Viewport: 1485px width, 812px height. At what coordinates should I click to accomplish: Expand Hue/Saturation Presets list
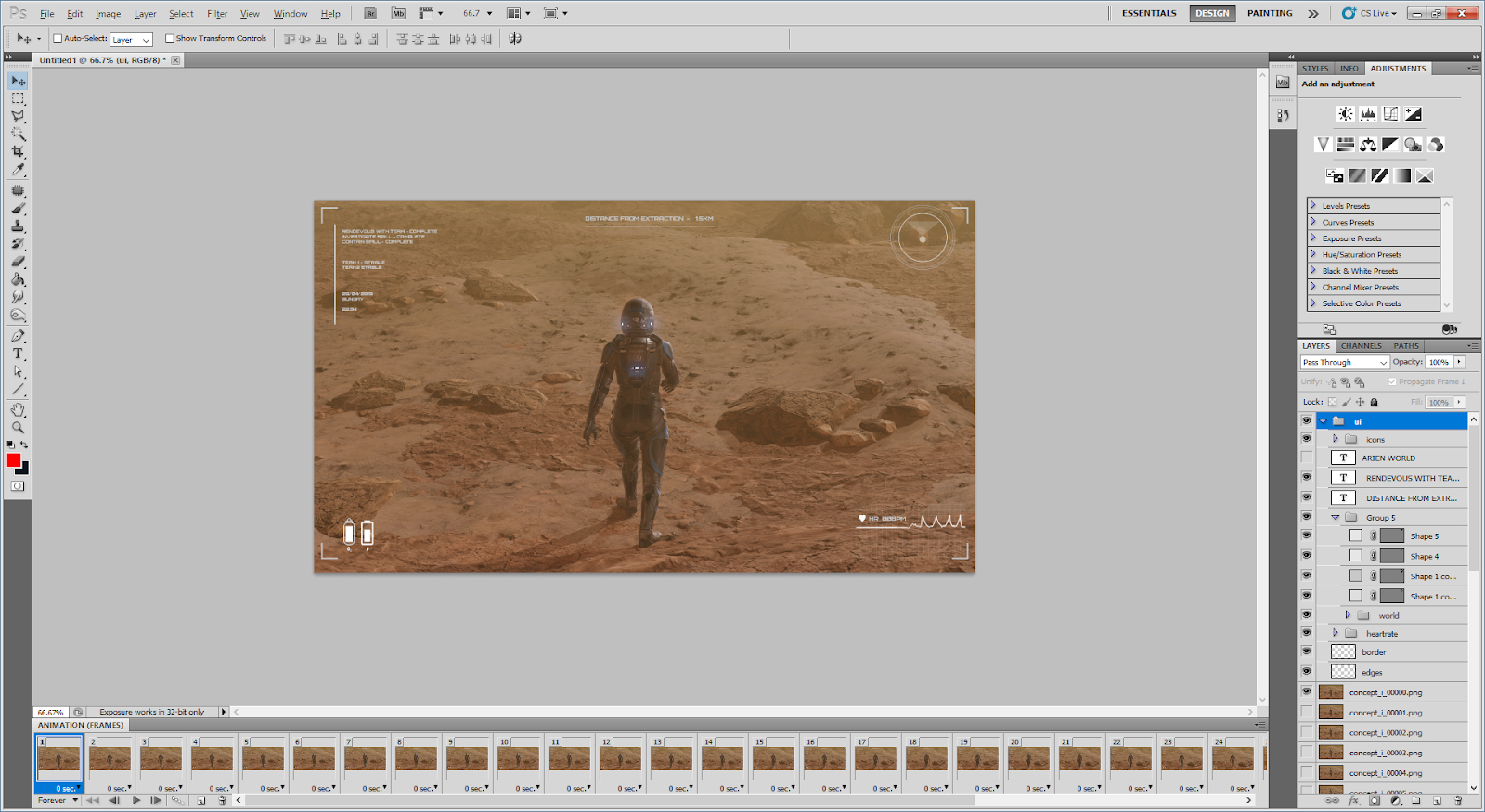pos(1313,253)
